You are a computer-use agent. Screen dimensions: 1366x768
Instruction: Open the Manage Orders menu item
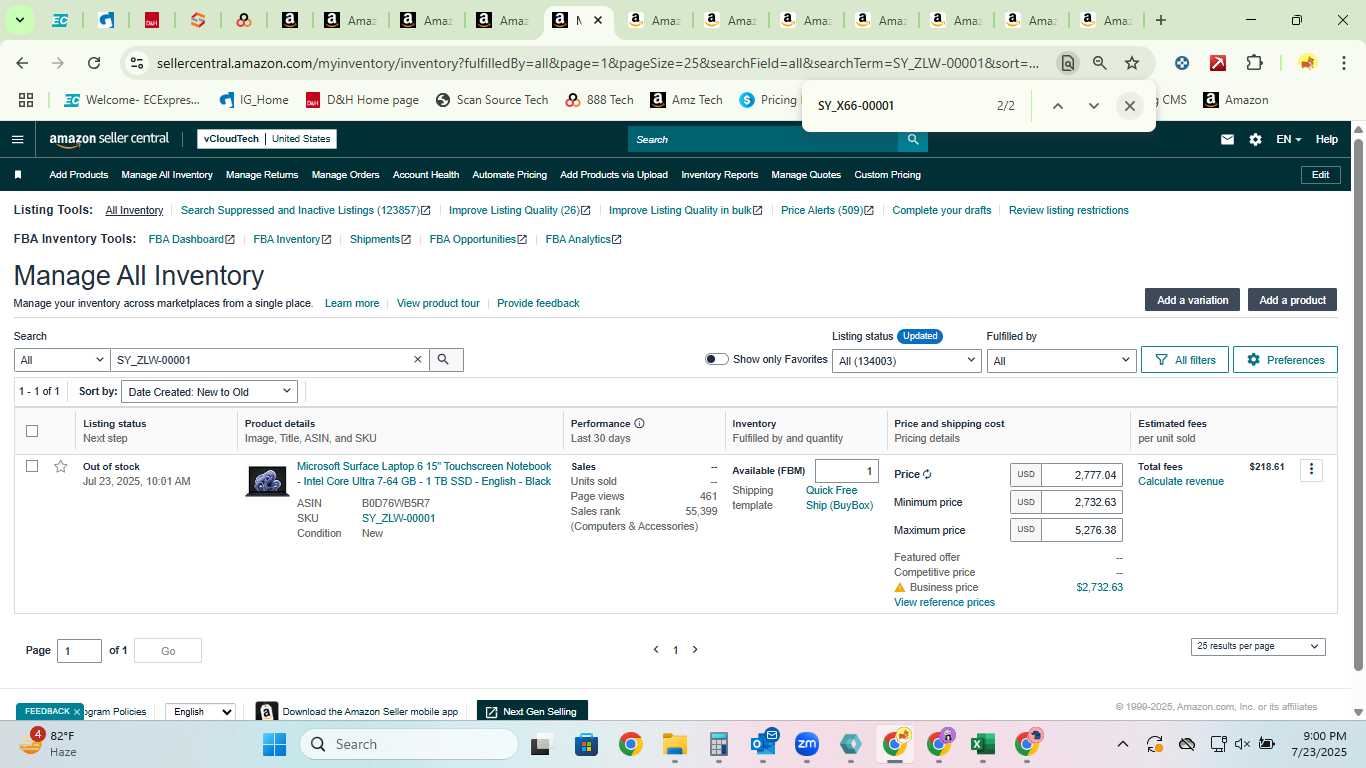pyautogui.click(x=345, y=175)
